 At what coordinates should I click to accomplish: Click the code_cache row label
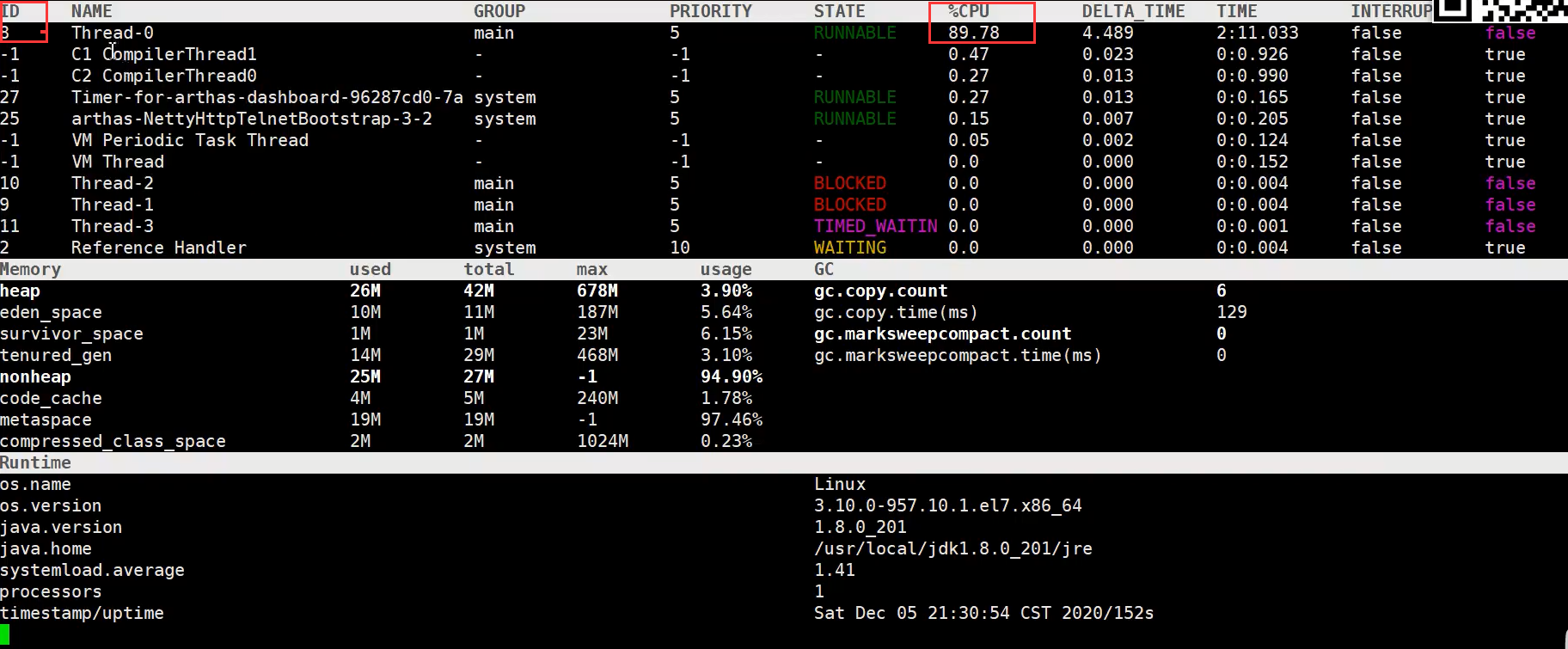(51, 398)
